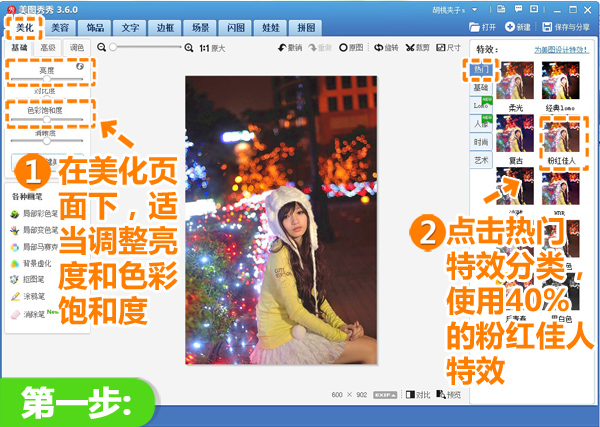Click the Undo (撤销) arrow
600x427 pixels.
click(x=292, y=47)
